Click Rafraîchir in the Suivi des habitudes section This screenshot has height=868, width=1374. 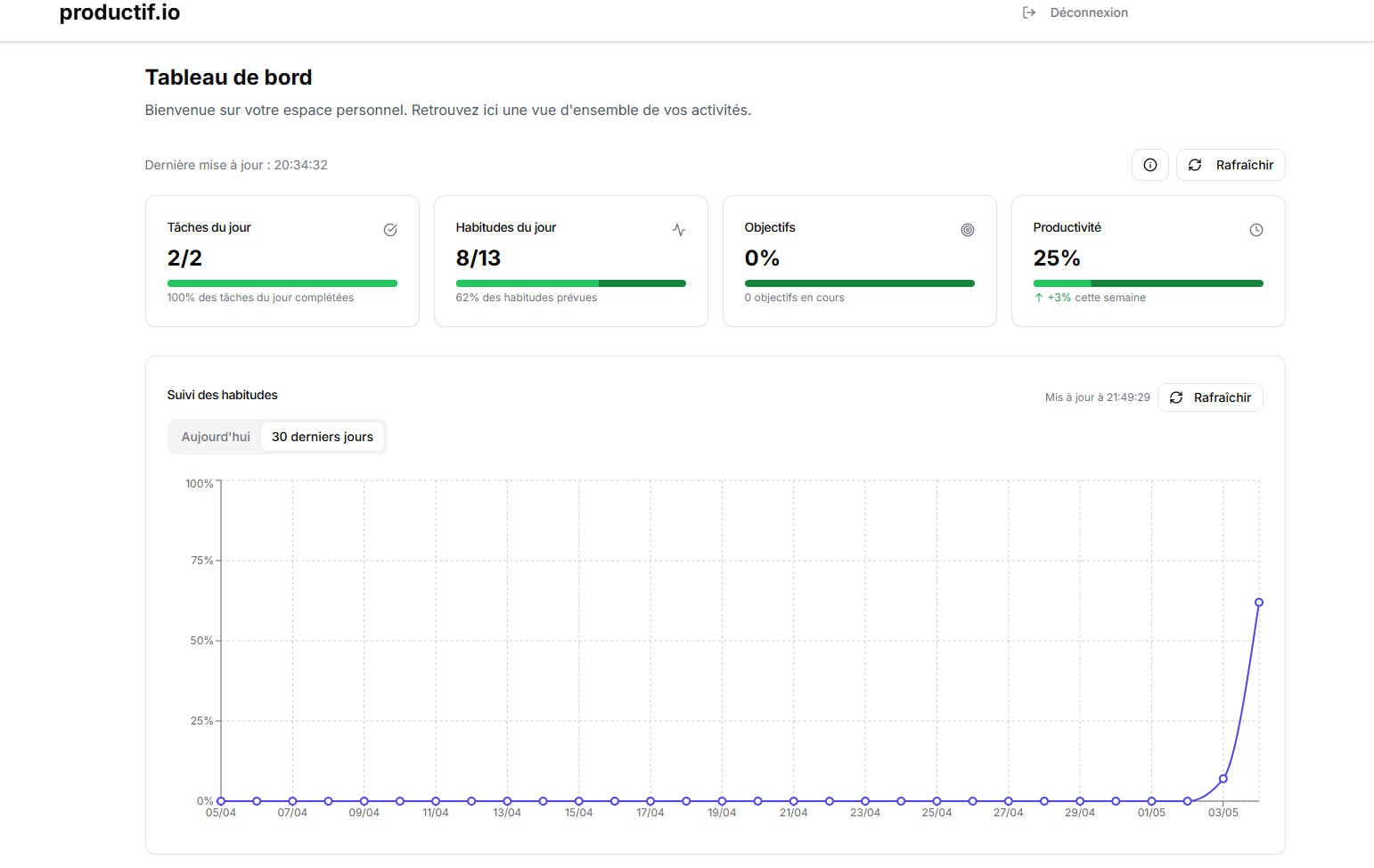[1210, 397]
